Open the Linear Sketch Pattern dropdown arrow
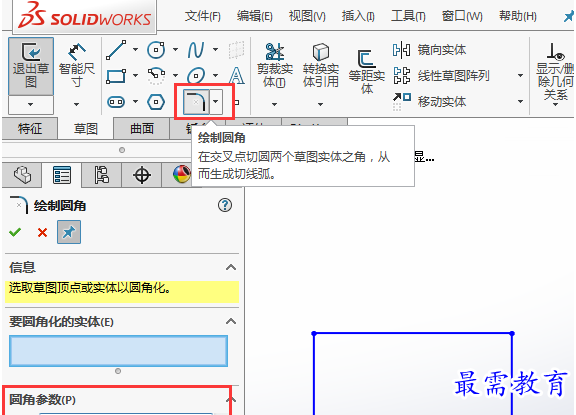 (x=520, y=76)
